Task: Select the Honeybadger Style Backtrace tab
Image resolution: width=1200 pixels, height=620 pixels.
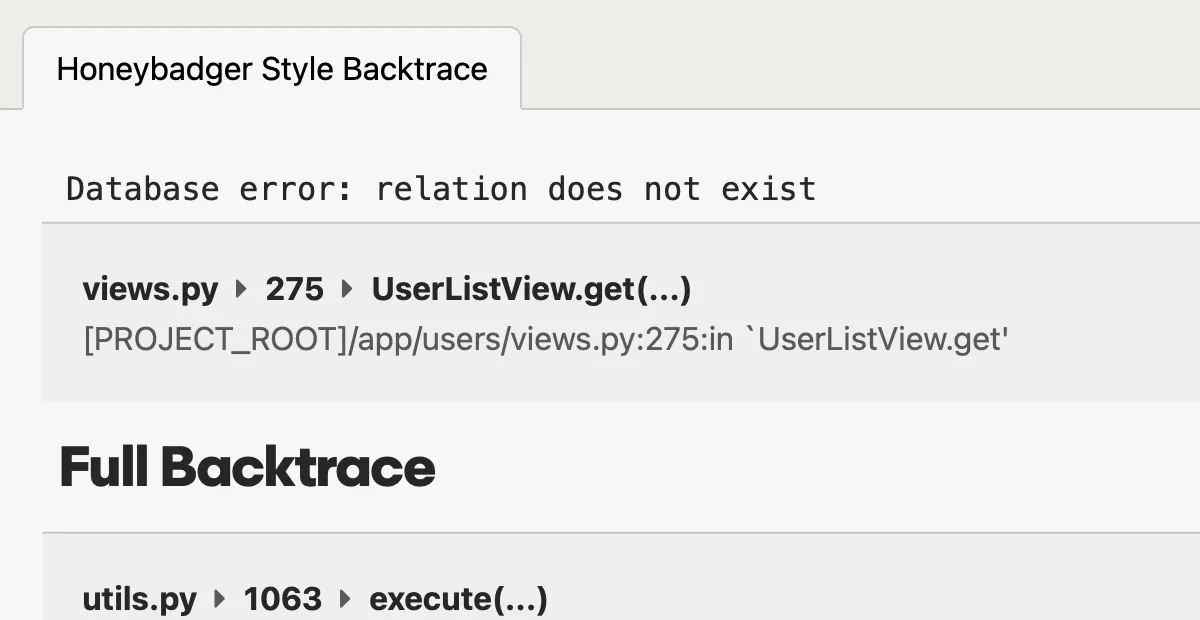Action: click(x=272, y=68)
